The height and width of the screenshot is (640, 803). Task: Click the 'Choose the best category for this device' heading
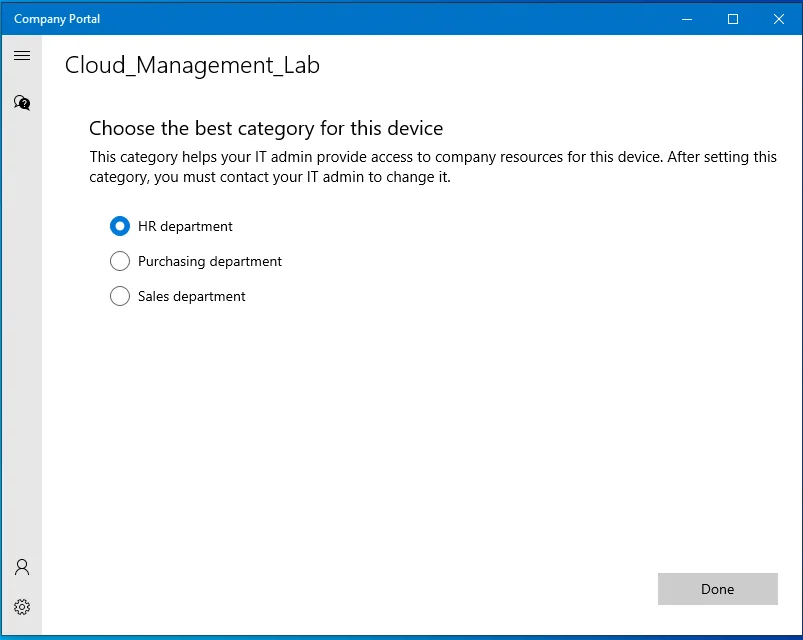(266, 129)
